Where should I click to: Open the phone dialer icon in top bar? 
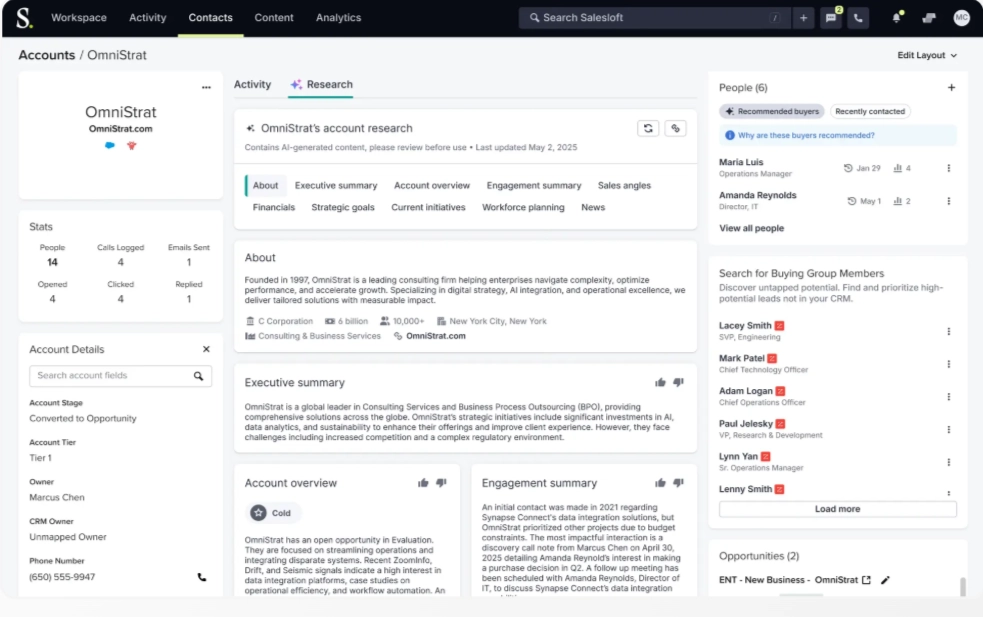[x=858, y=18]
